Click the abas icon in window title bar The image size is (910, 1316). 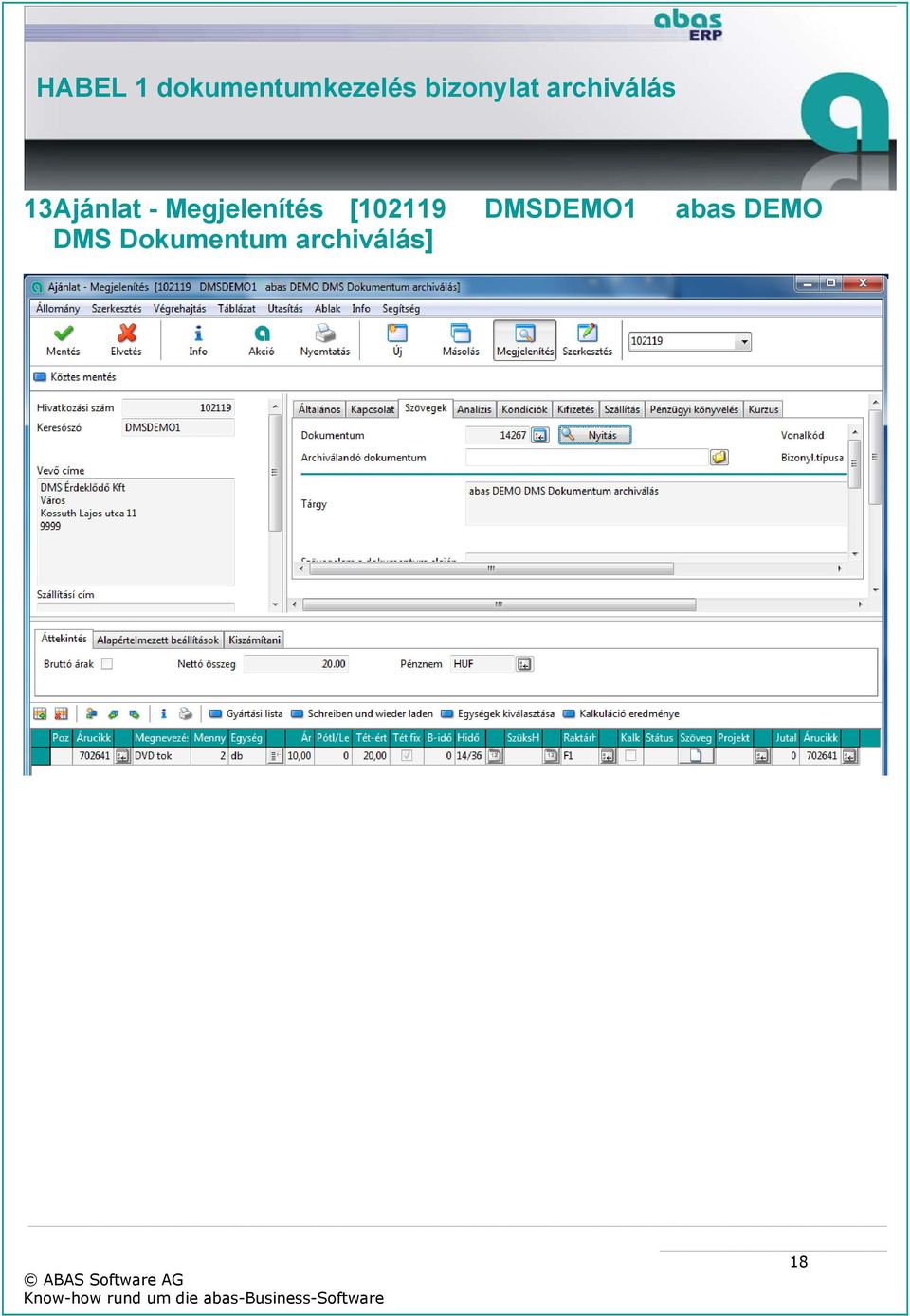click(37, 287)
